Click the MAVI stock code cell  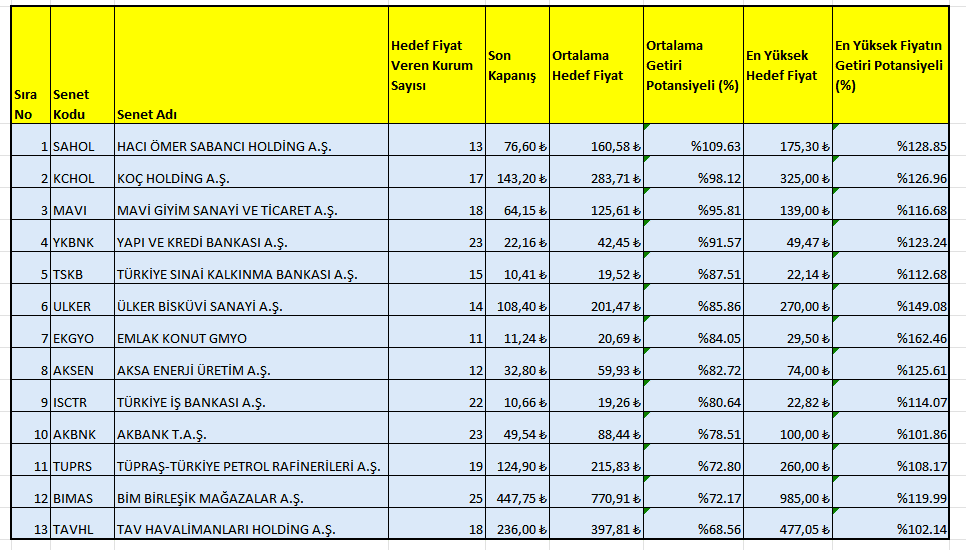point(83,204)
